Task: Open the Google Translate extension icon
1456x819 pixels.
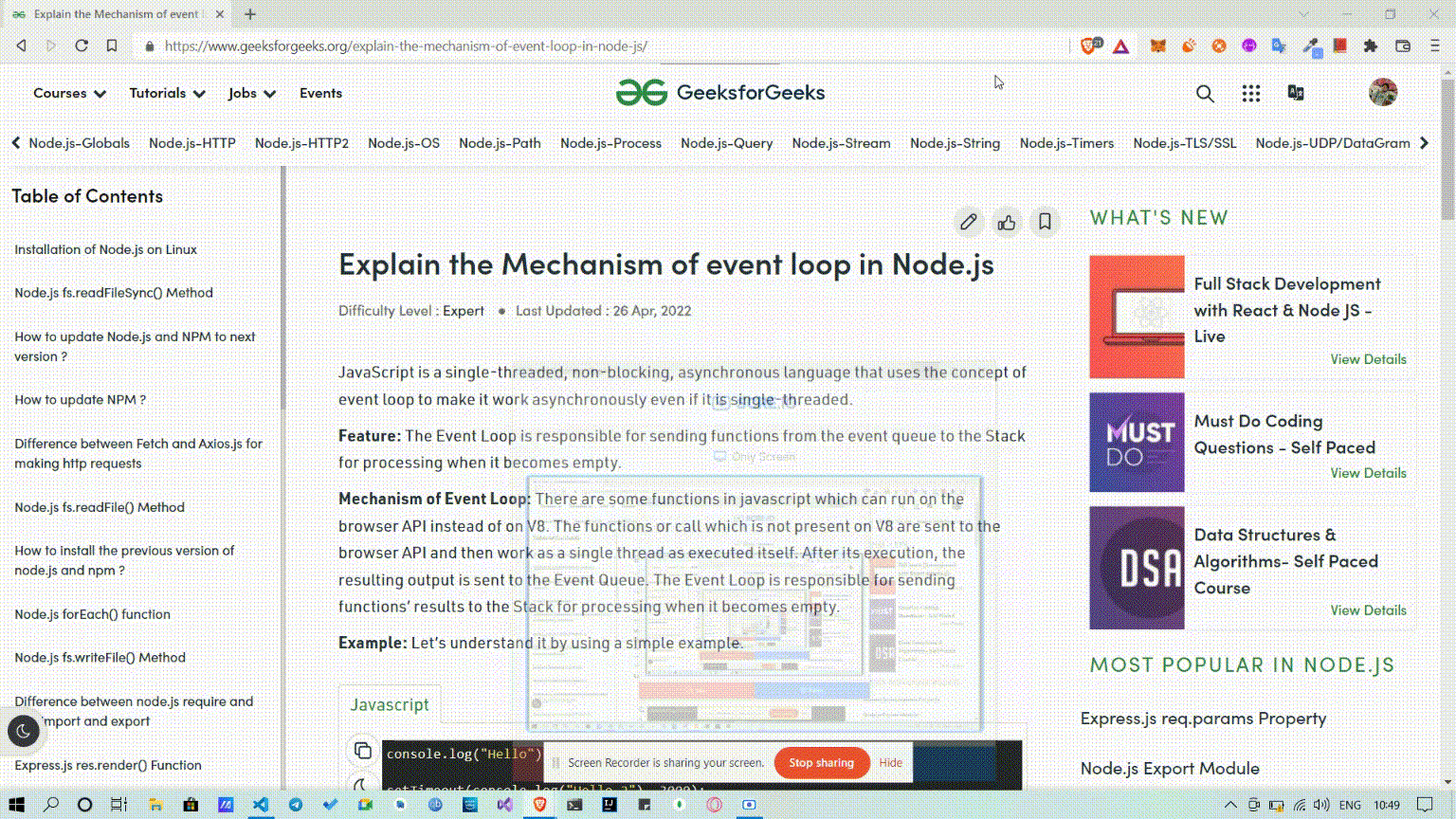Action: tap(1280, 45)
